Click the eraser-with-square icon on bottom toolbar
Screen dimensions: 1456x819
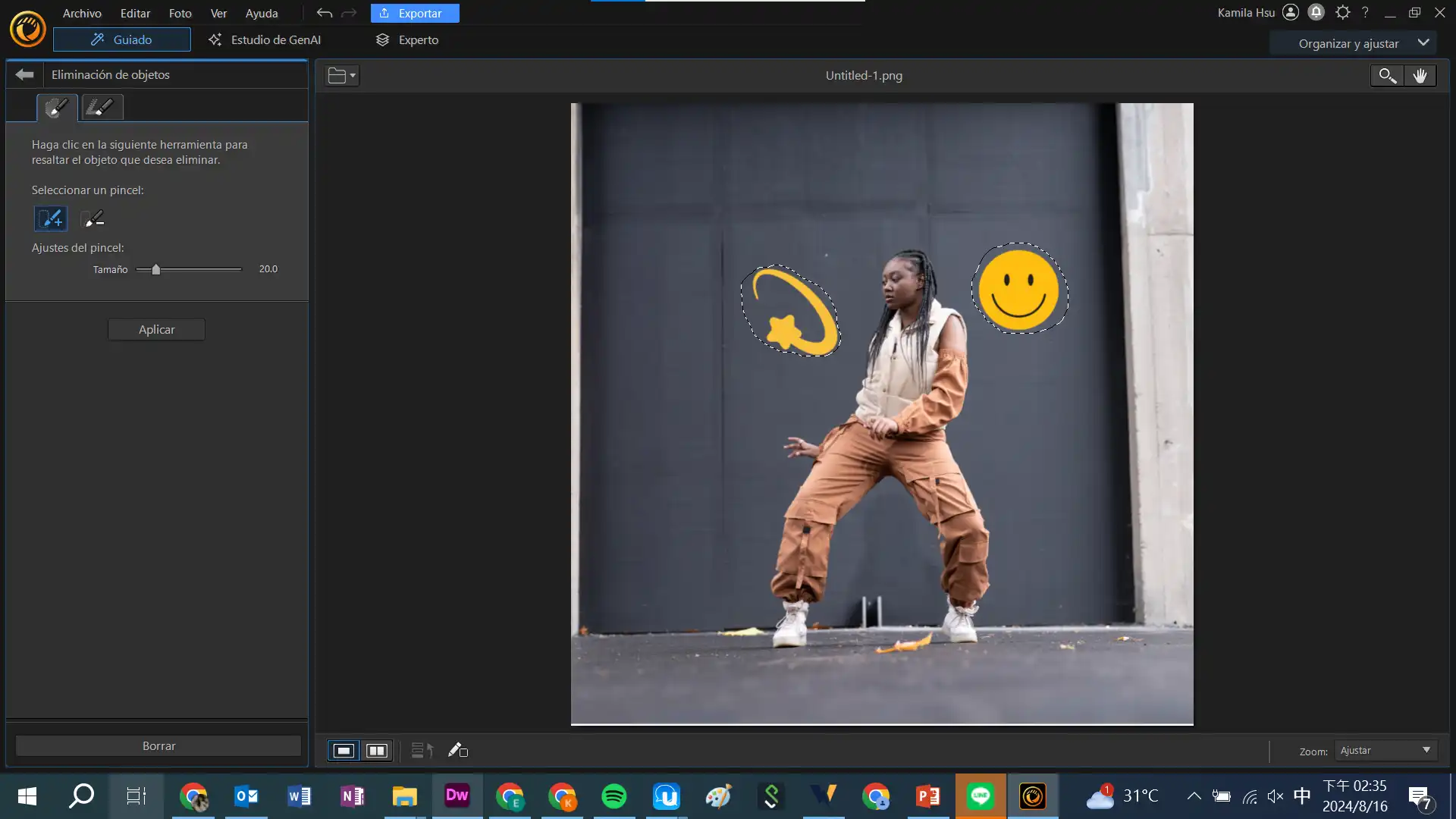click(x=458, y=751)
